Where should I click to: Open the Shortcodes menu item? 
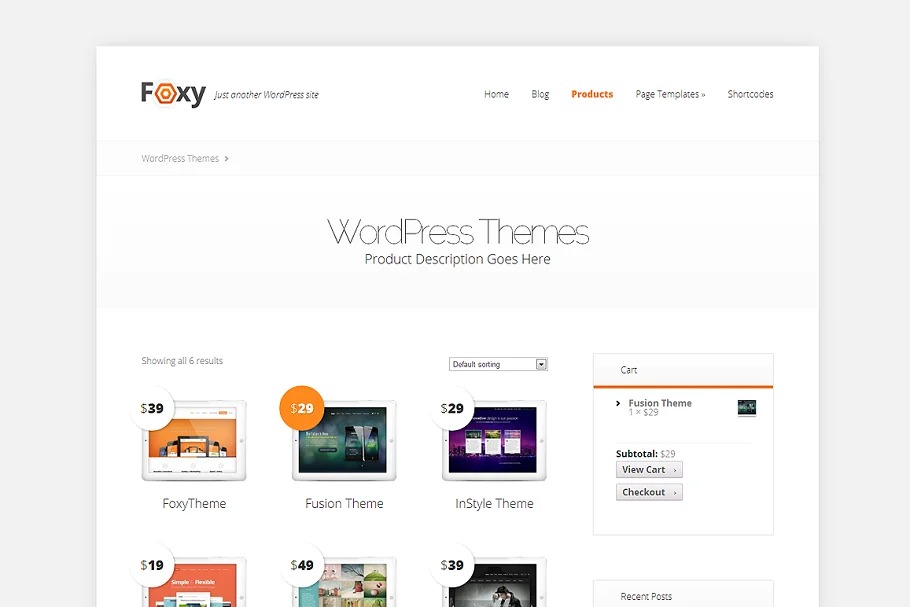[x=750, y=94]
